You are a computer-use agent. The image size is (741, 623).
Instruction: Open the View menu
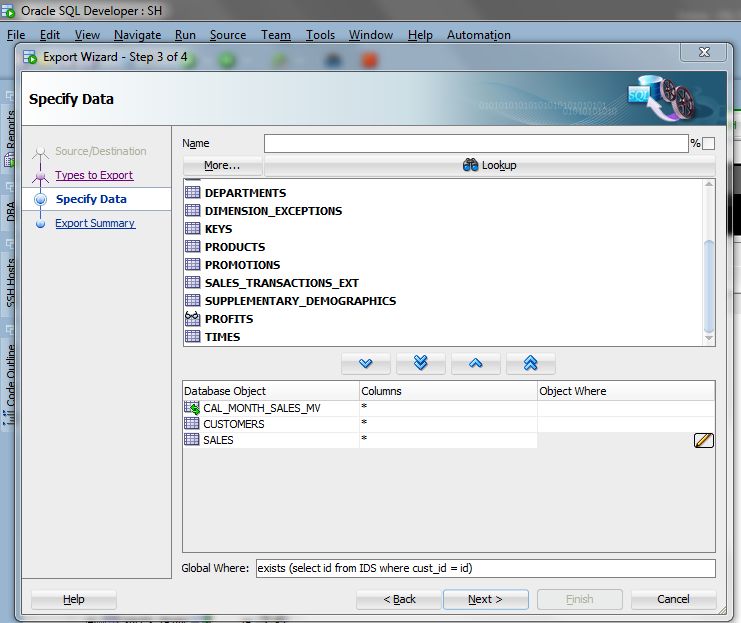coord(87,35)
